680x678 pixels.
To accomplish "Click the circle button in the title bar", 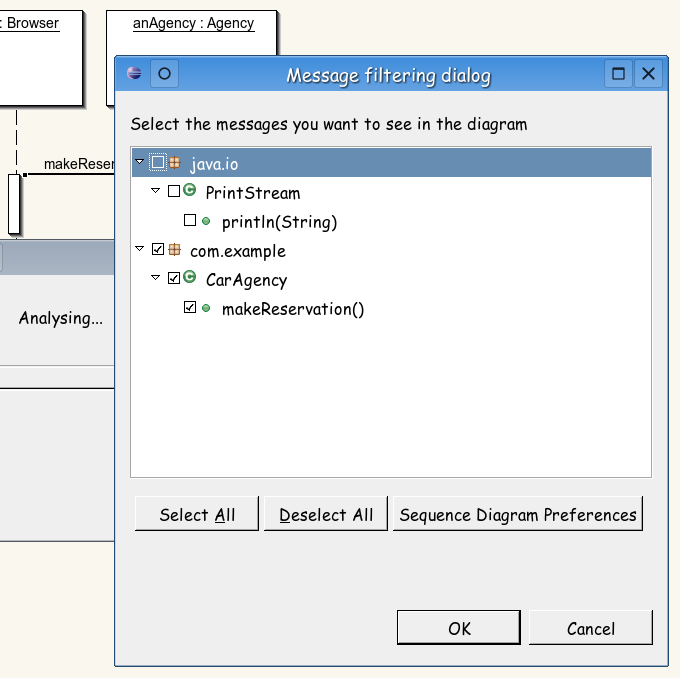I will [164, 74].
